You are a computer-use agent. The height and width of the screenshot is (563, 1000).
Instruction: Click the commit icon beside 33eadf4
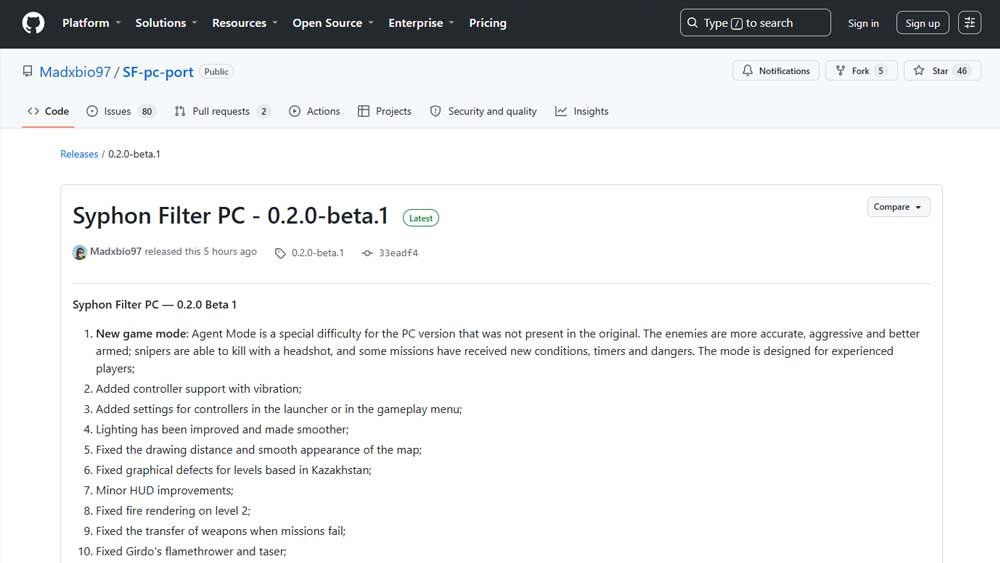tap(367, 253)
